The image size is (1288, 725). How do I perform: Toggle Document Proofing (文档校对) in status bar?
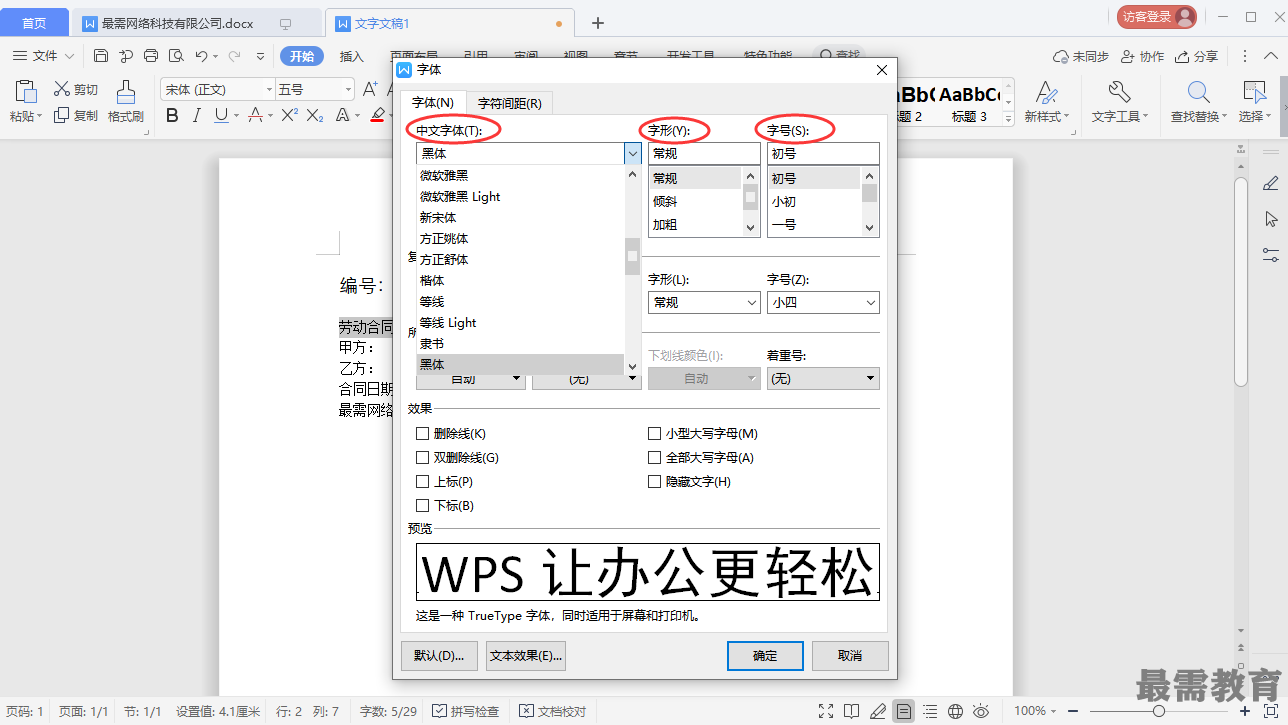553,711
